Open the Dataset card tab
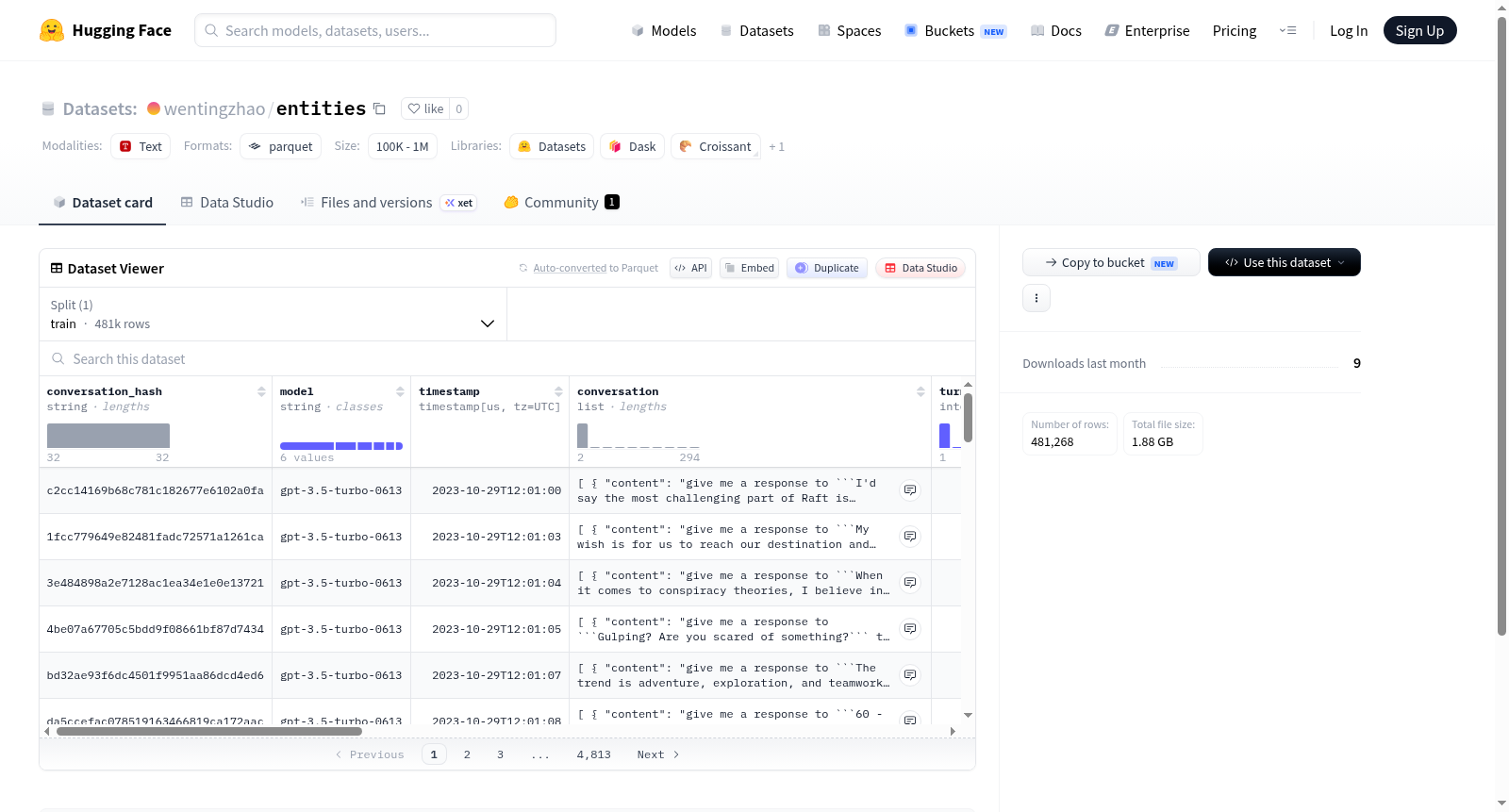 point(102,203)
